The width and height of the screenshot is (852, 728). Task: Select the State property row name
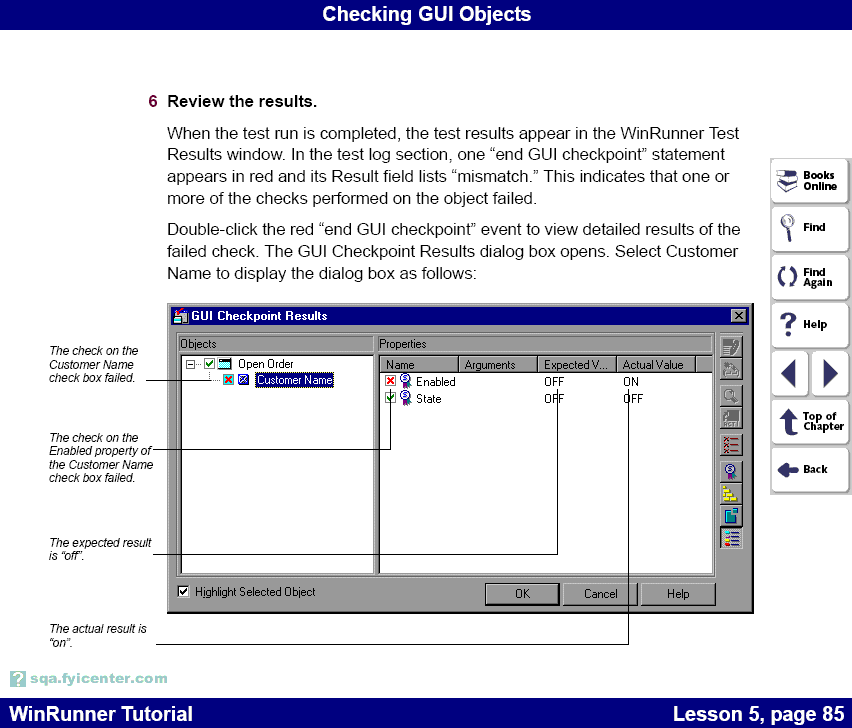(429, 398)
